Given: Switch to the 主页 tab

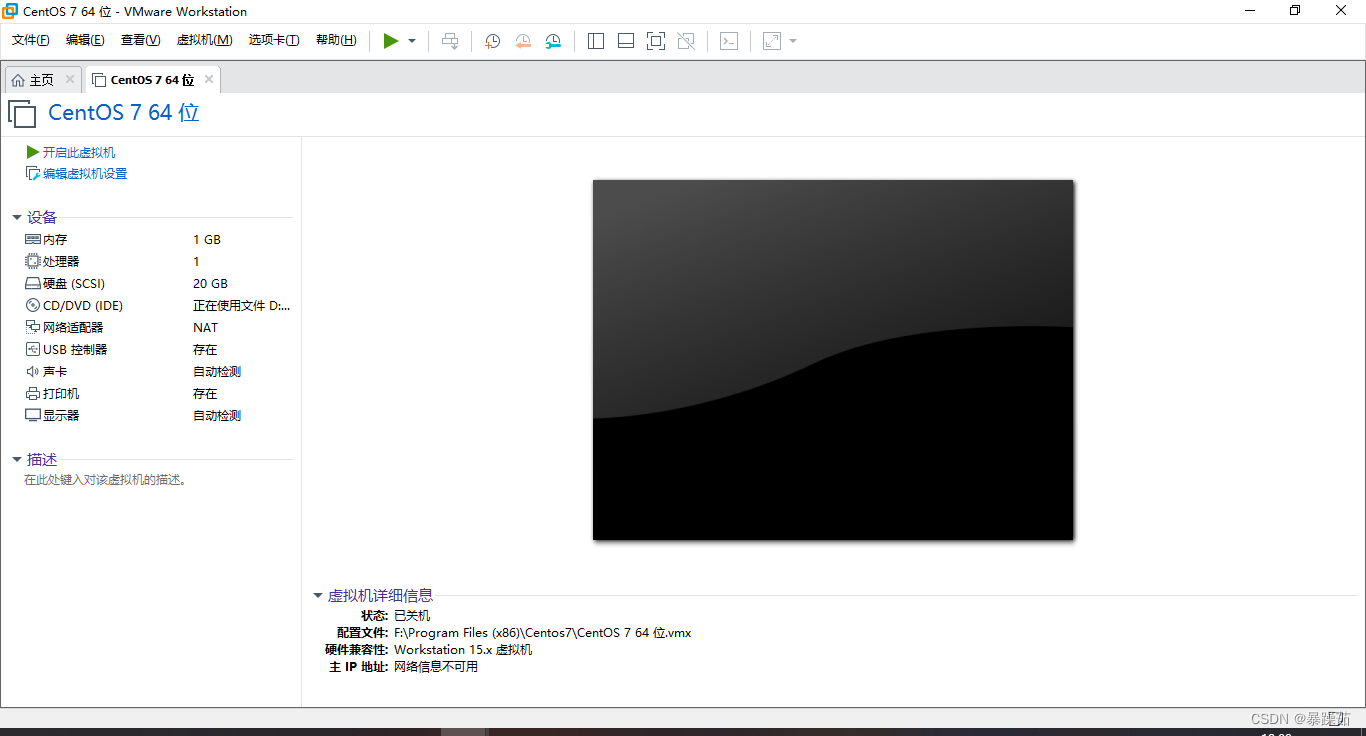Looking at the screenshot, I should (42, 78).
